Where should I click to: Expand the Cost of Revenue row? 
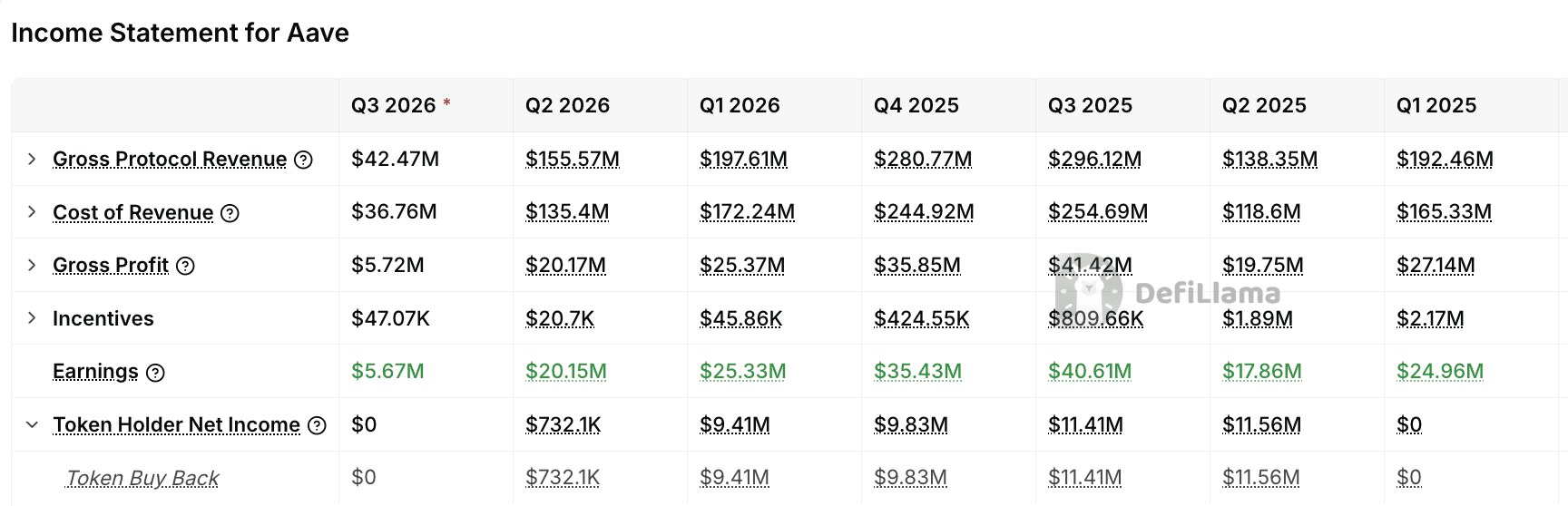pyautogui.click(x=32, y=211)
